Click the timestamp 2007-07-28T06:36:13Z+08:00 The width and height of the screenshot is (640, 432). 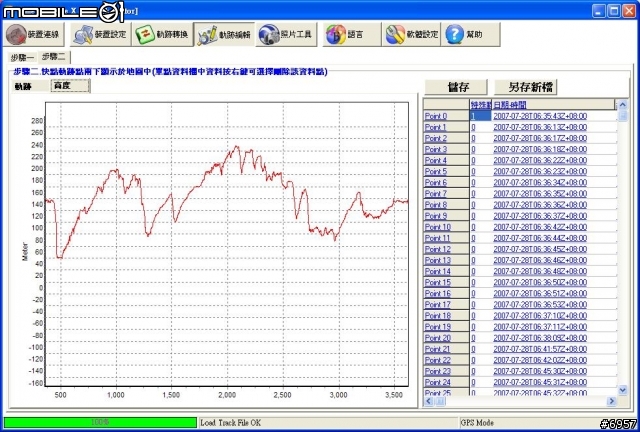tap(540, 127)
